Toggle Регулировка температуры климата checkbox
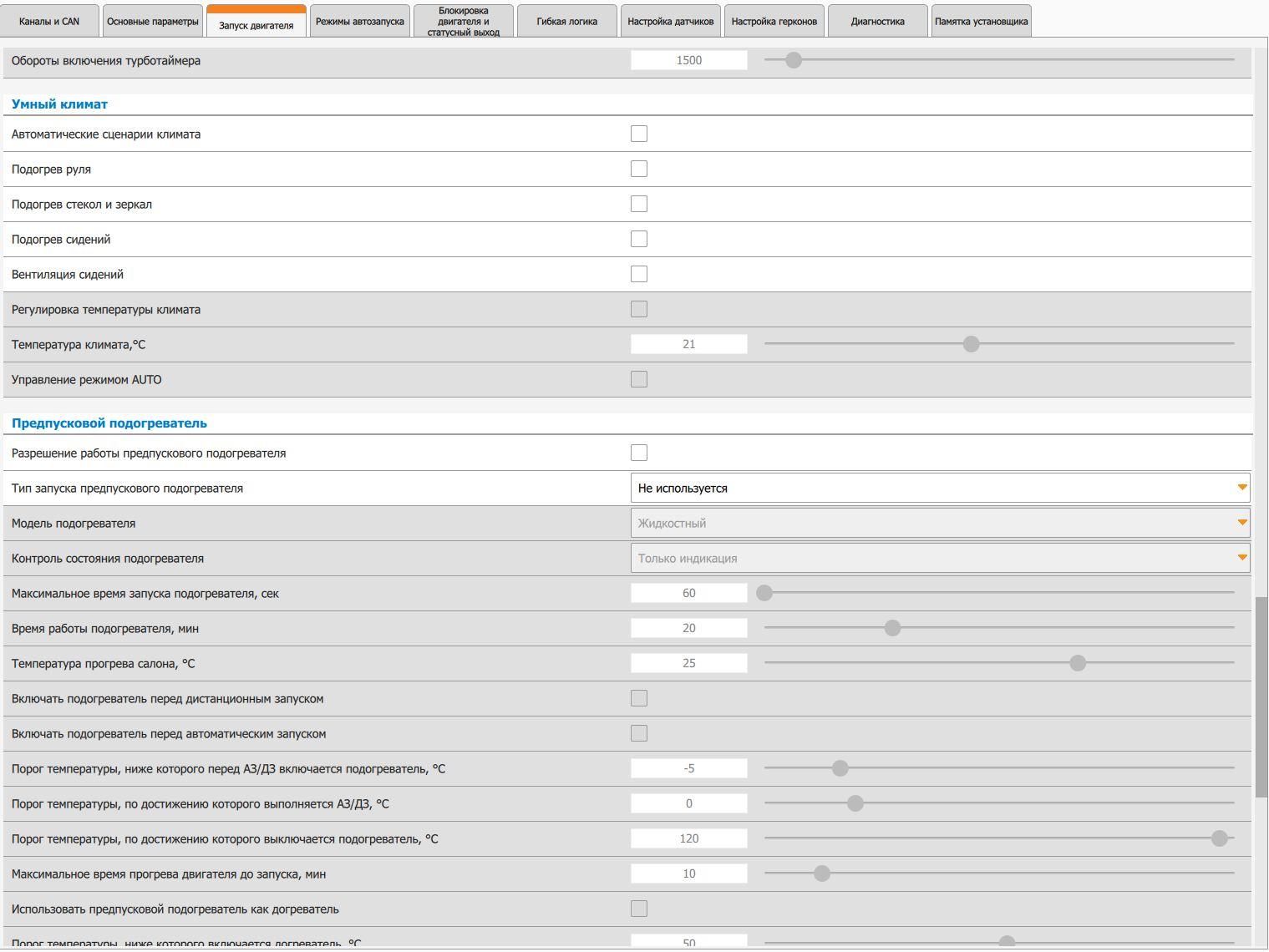This screenshot has height=952, width=1269. tap(639, 309)
